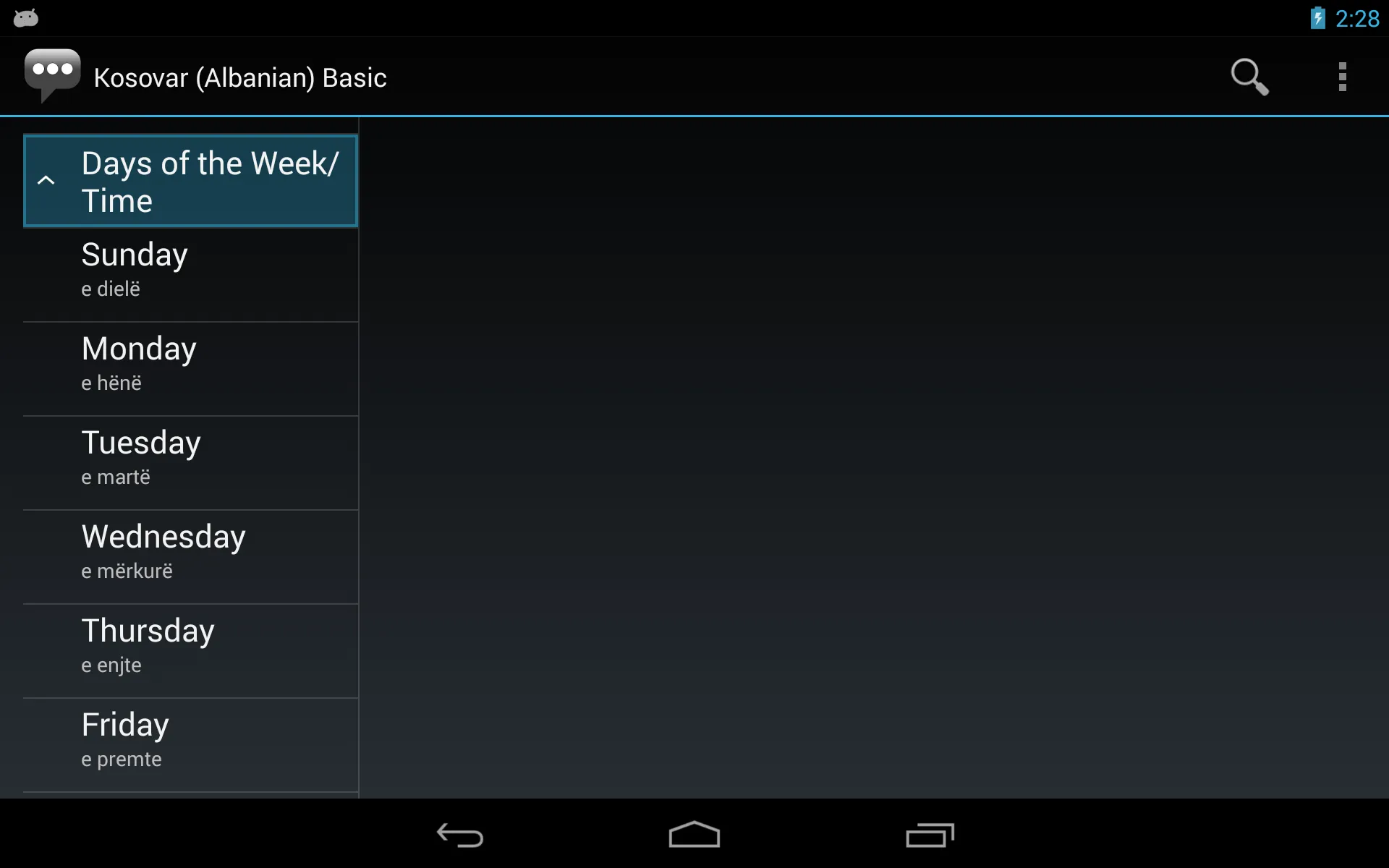Click the Monday list item

point(190,362)
